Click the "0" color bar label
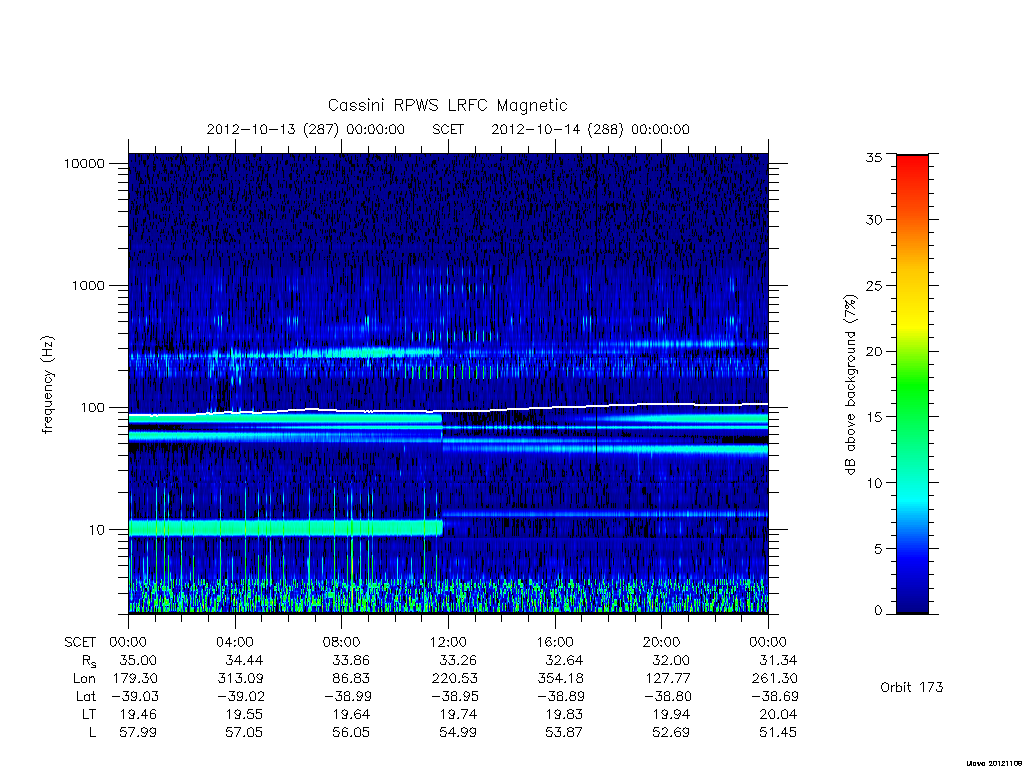 point(877,611)
